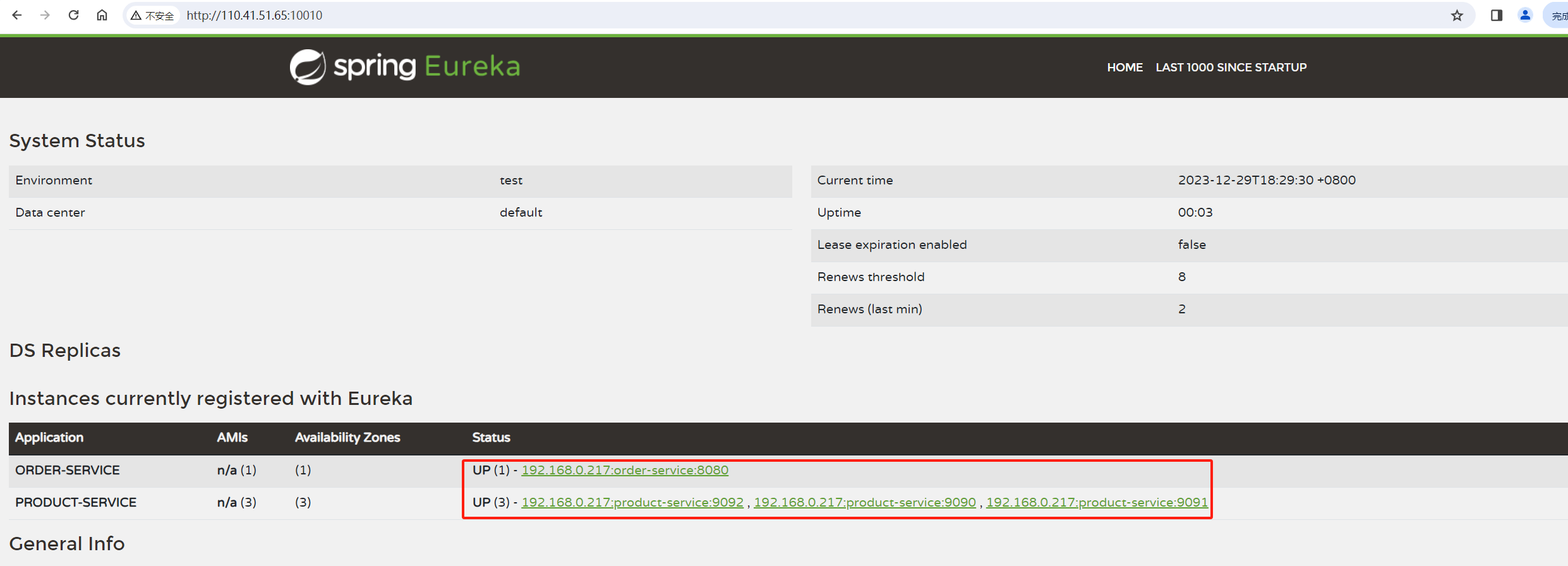The width and height of the screenshot is (1568, 566).
Task: Click the Uptime label
Action: [x=839, y=212]
